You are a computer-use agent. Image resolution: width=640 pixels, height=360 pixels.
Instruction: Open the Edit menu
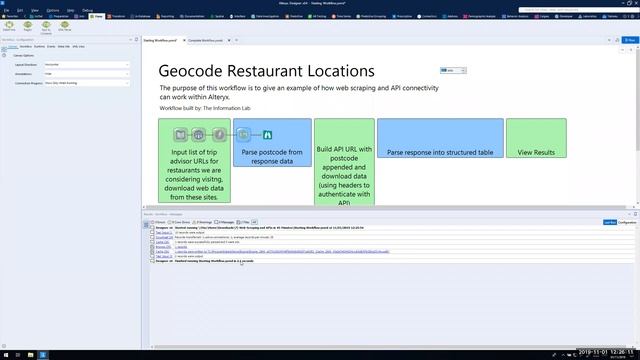coord(20,10)
